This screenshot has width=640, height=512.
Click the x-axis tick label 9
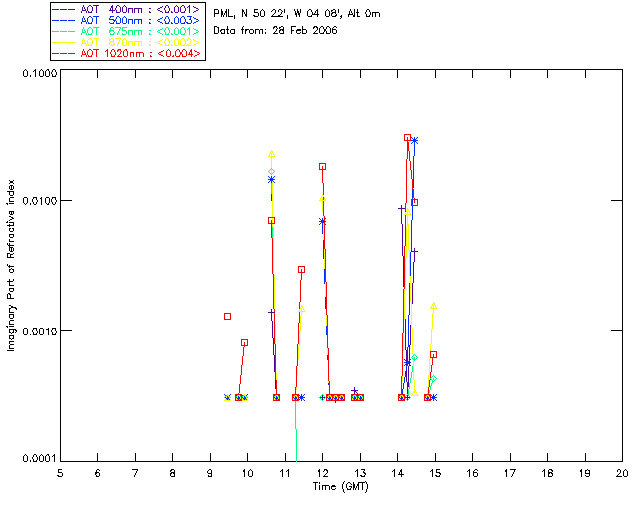click(x=210, y=473)
